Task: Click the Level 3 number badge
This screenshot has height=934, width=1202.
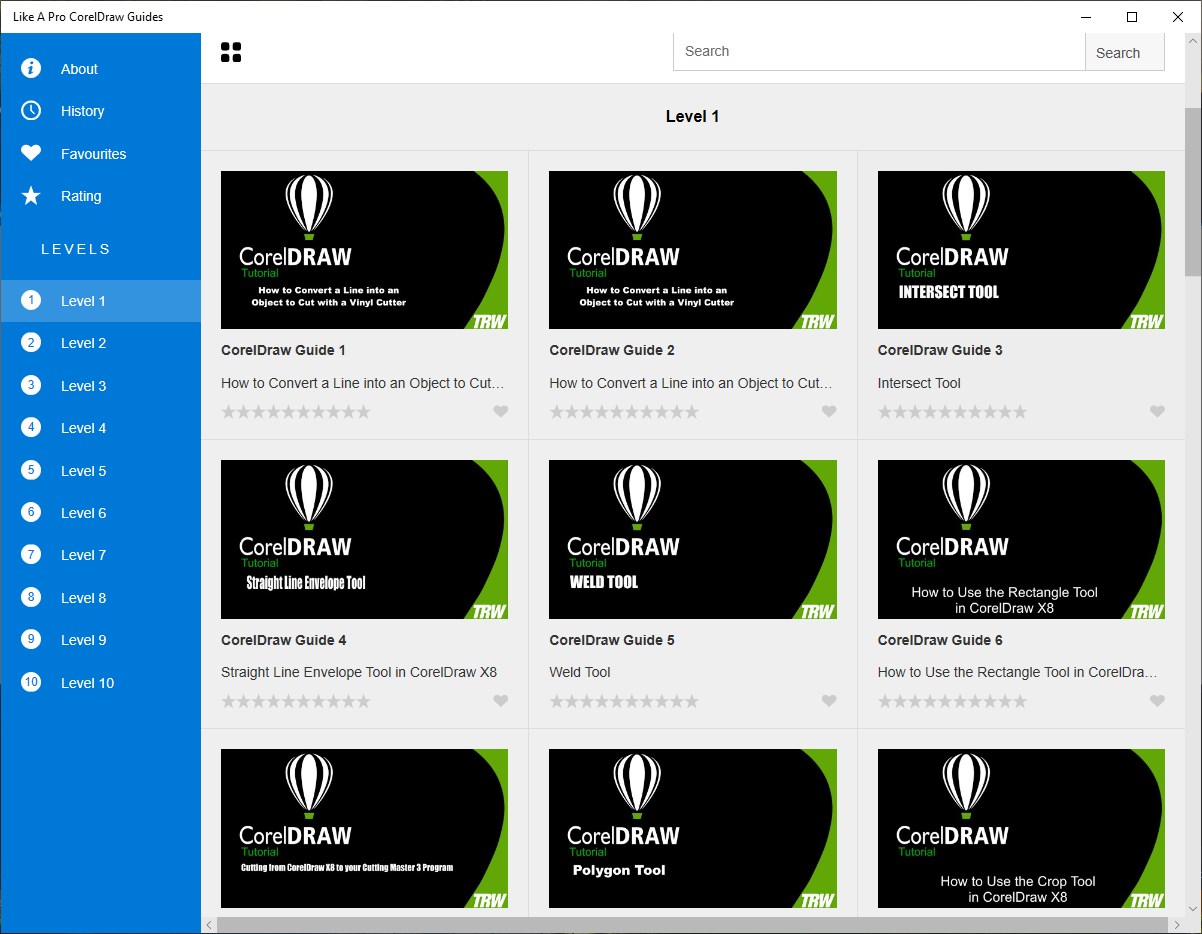Action: coord(31,385)
